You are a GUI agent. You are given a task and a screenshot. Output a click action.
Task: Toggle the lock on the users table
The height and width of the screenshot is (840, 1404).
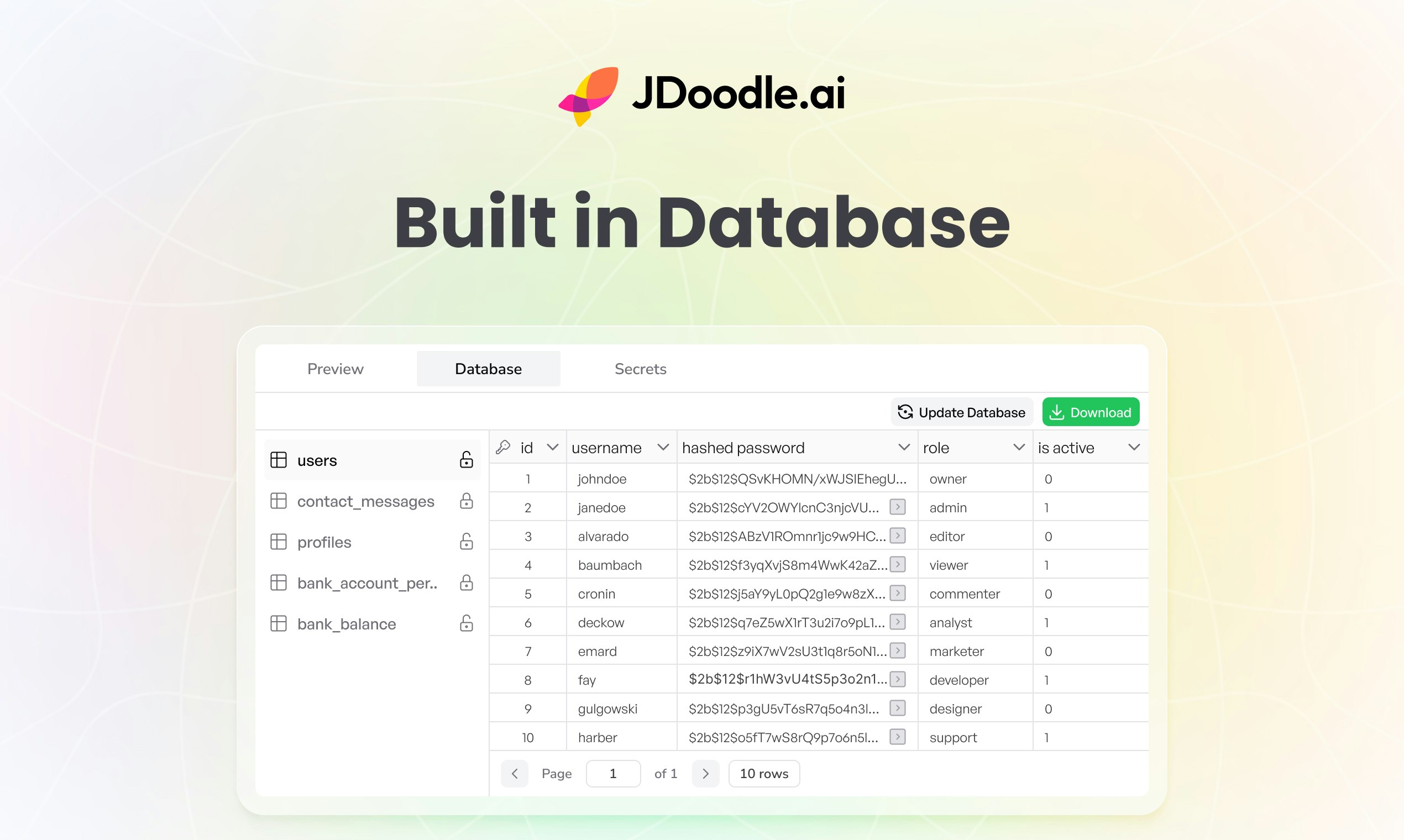pos(465,460)
